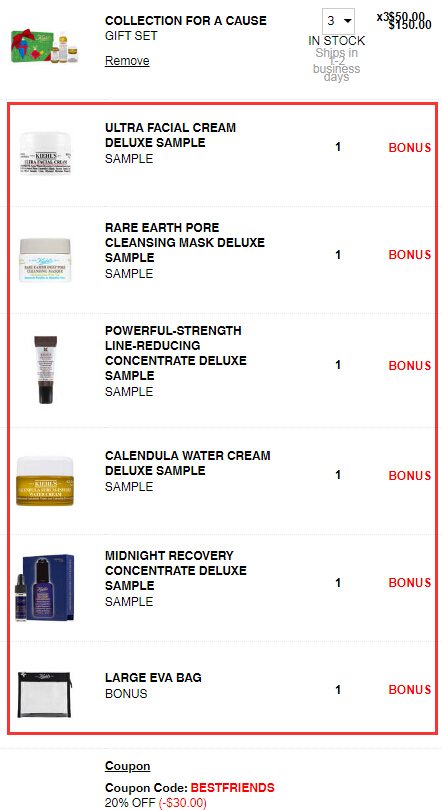
Task: Click the Ultra Facial Cream sample jar image
Action: pos(45,153)
